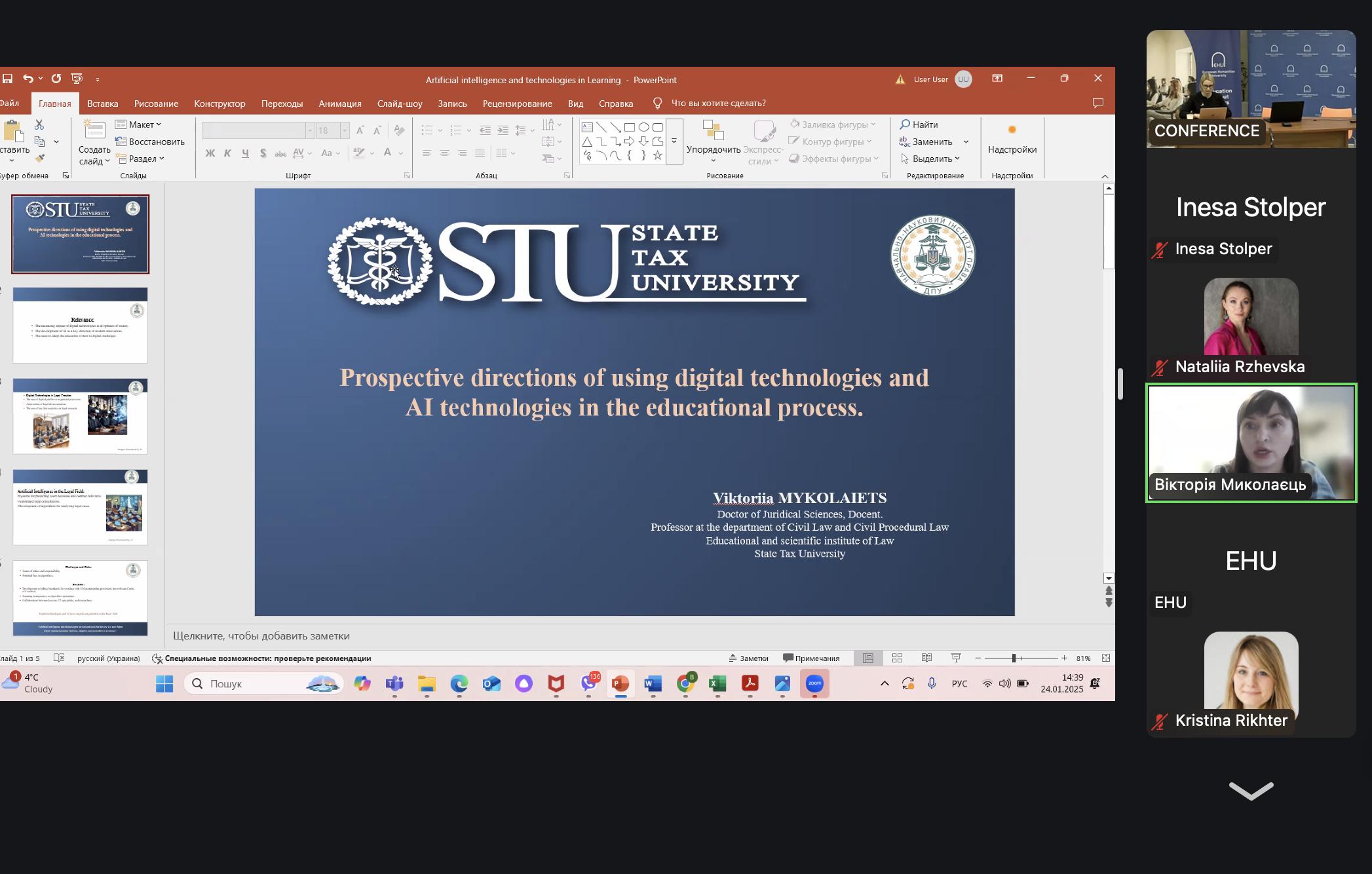Select slide 4 Artificial Intelligence thumbnail

coord(81,507)
